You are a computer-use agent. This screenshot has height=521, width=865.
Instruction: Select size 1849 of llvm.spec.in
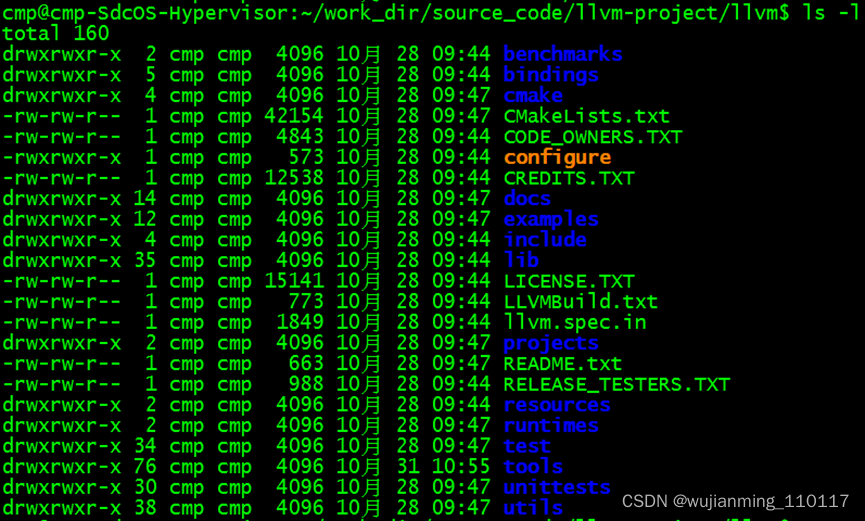click(300, 322)
